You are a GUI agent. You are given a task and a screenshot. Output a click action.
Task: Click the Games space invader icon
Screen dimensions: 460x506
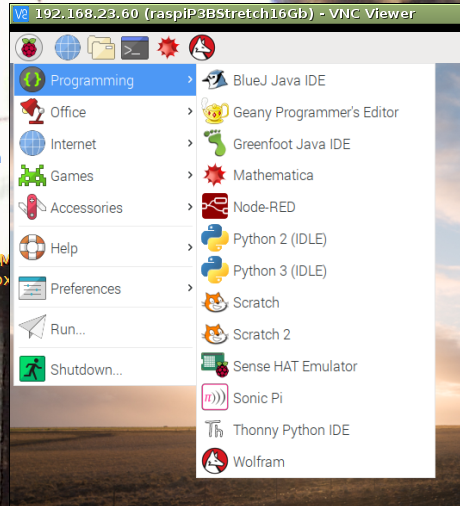[32, 175]
